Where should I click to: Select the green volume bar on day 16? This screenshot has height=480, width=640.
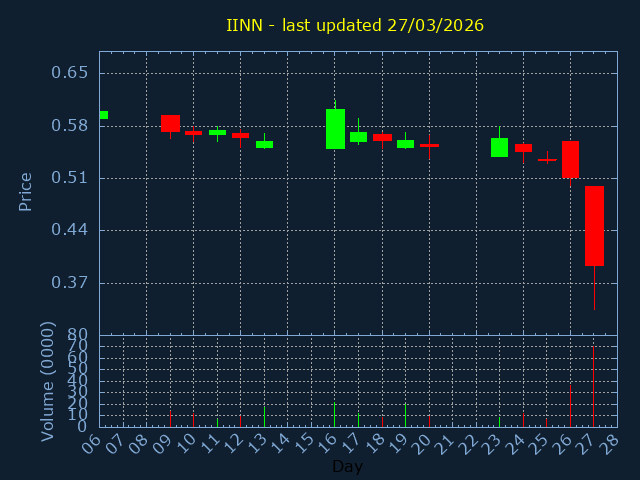335,415
